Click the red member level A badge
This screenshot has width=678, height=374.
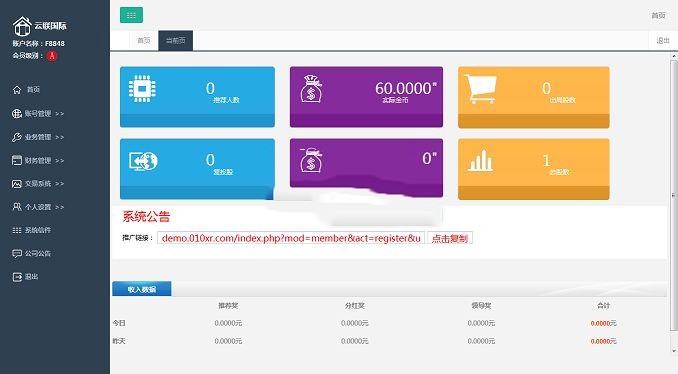52,55
